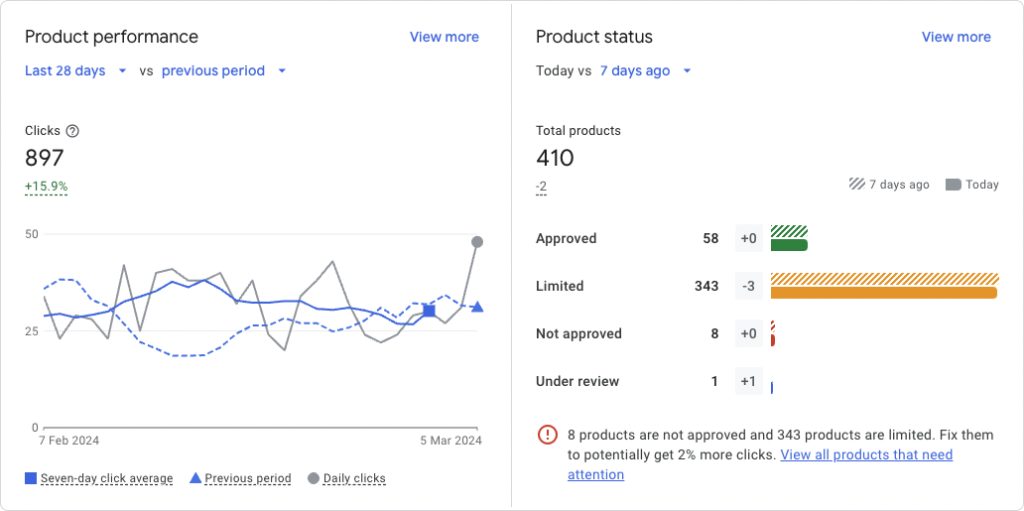Screen dimensions: 1024x511
Task: Click the Clicks help question mark icon
Action: coord(72,131)
